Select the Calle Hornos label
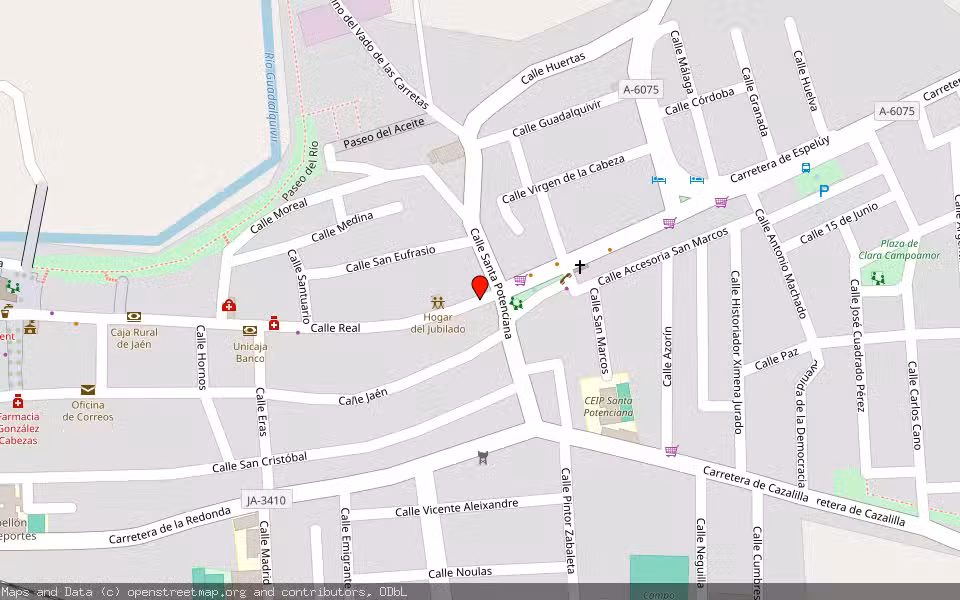Image resolution: width=960 pixels, height=600 pixels. [x=201, y=358]
